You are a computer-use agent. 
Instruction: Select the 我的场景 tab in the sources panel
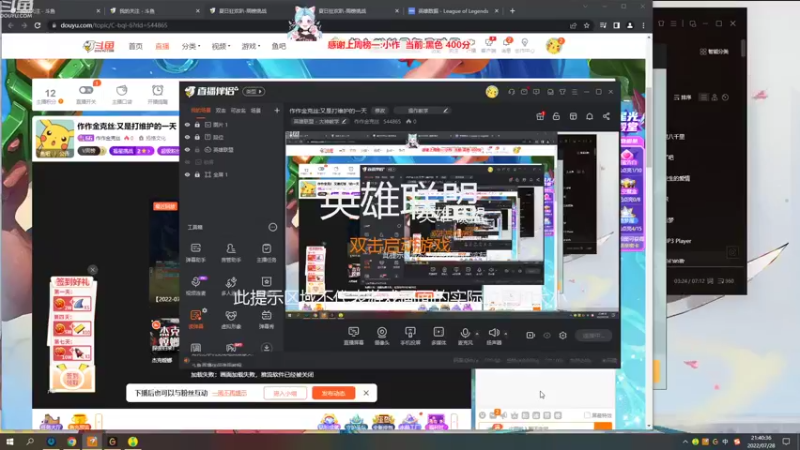pos(201,110)
